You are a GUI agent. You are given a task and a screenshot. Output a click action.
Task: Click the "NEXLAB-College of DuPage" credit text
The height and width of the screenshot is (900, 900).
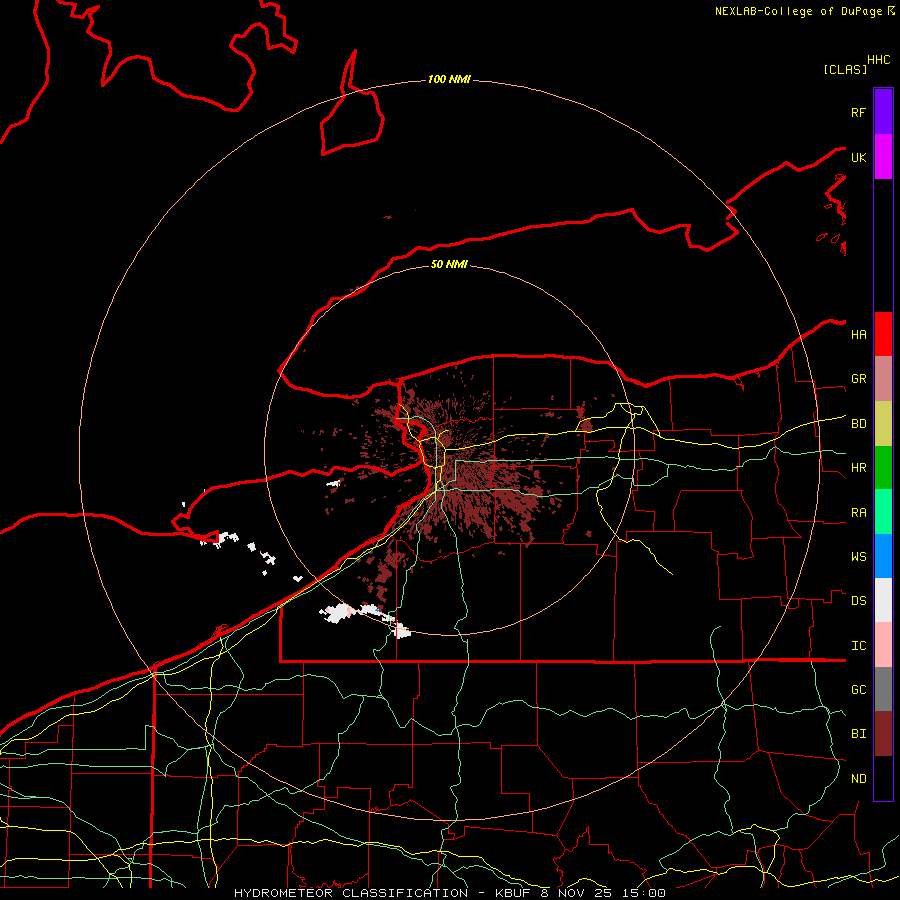point(798,11)
